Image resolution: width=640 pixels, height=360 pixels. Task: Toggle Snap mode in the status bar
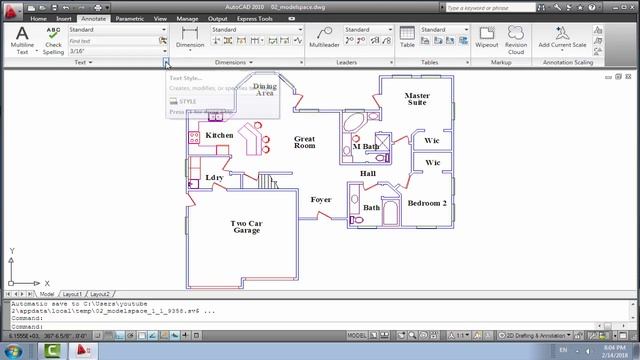(x=98, y=336)
